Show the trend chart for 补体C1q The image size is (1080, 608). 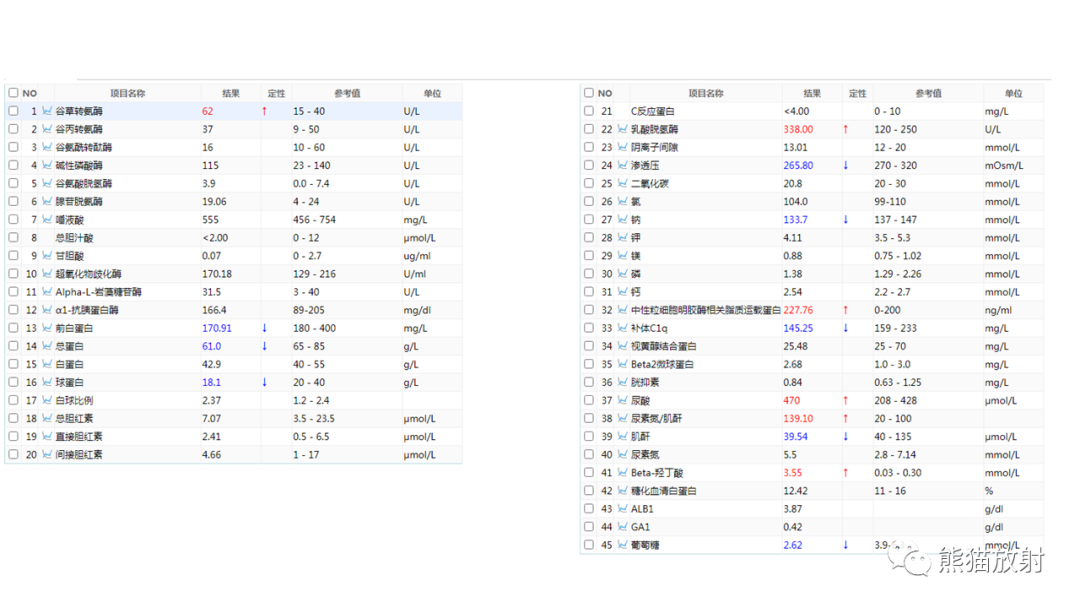623,328
